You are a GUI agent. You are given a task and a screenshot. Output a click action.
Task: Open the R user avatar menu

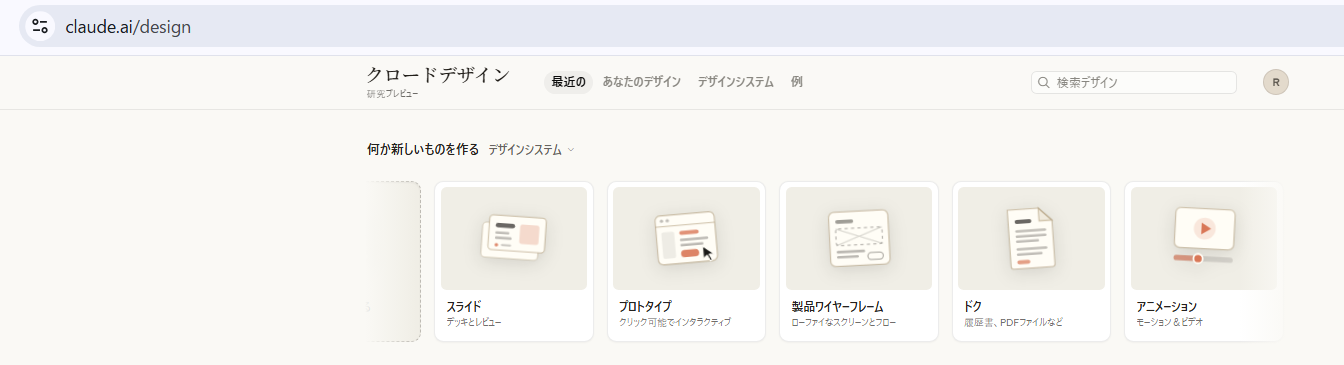pos(1275,82)
